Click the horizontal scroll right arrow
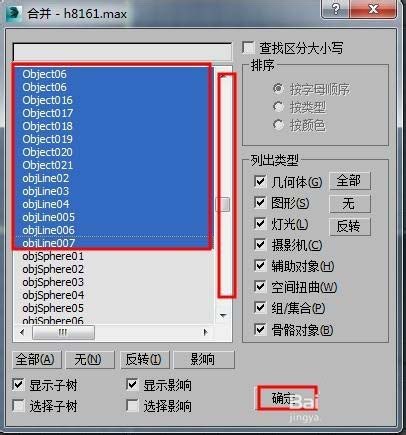The height and width of the screenshot is (435, 406). tap(205, 332)
